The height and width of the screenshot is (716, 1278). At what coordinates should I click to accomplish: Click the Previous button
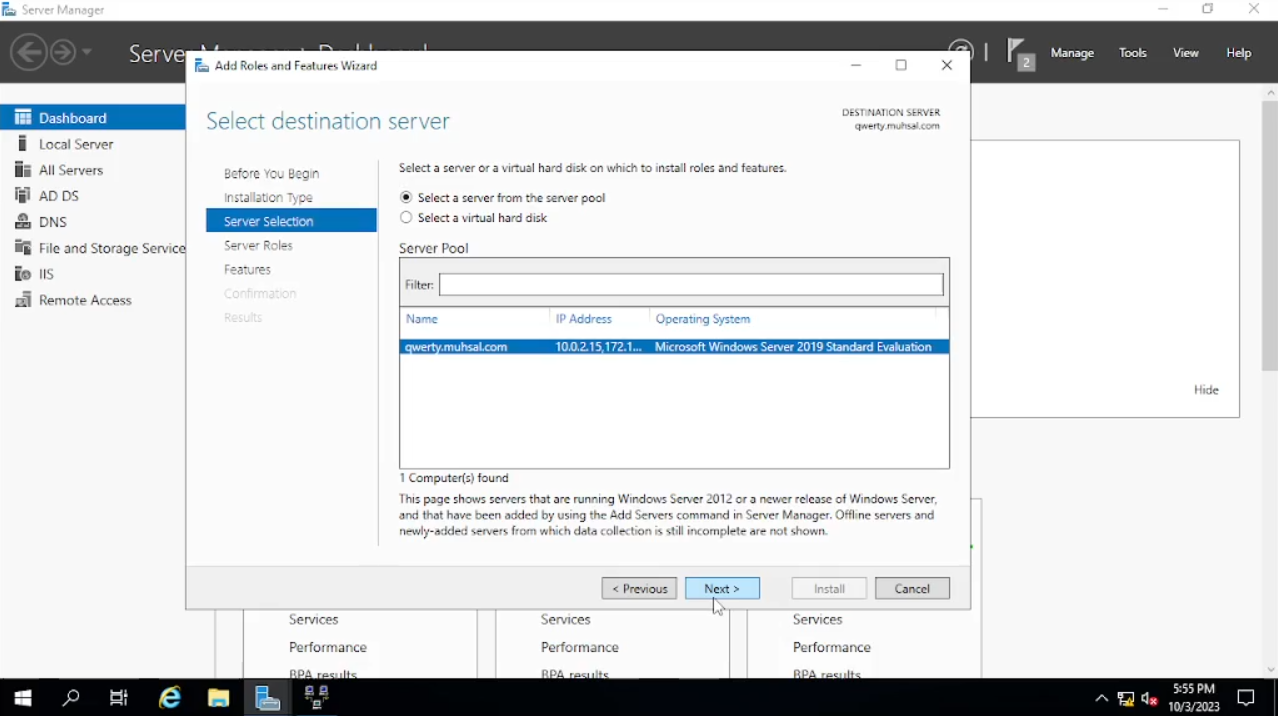(x=639, y=589)
